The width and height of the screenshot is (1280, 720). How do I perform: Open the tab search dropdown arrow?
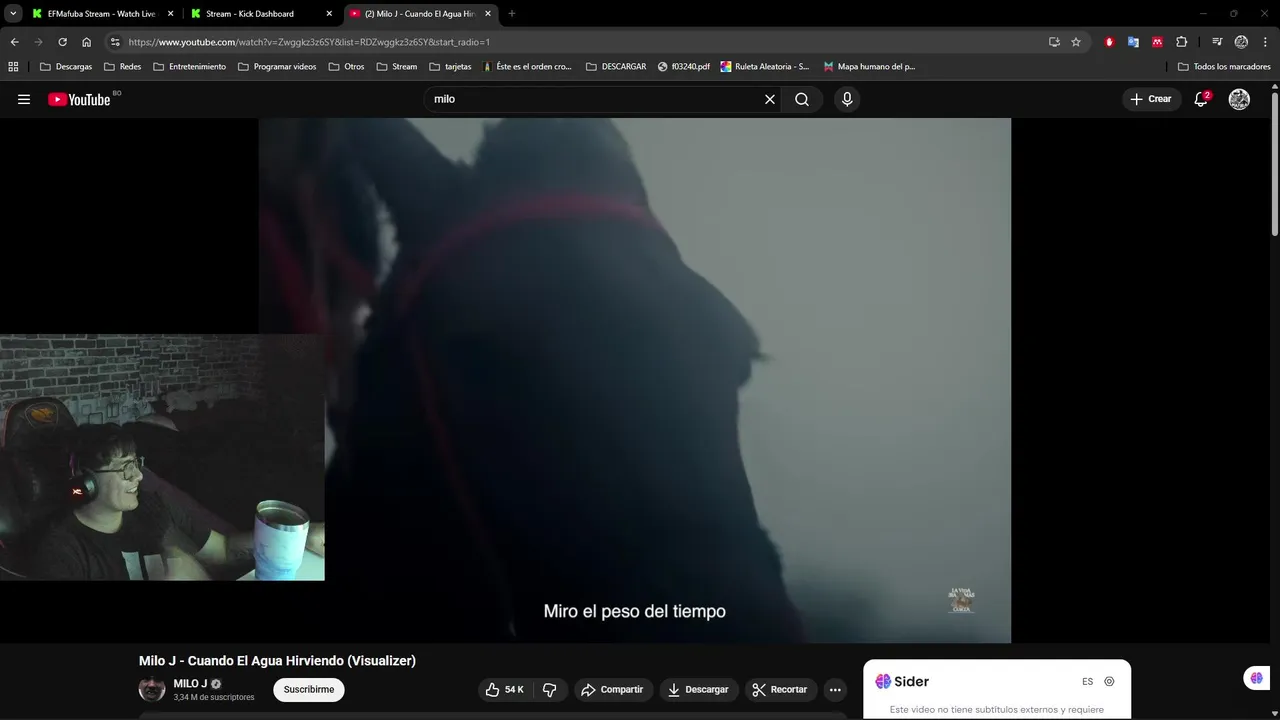pyautogui.click(x=13, y=14)
